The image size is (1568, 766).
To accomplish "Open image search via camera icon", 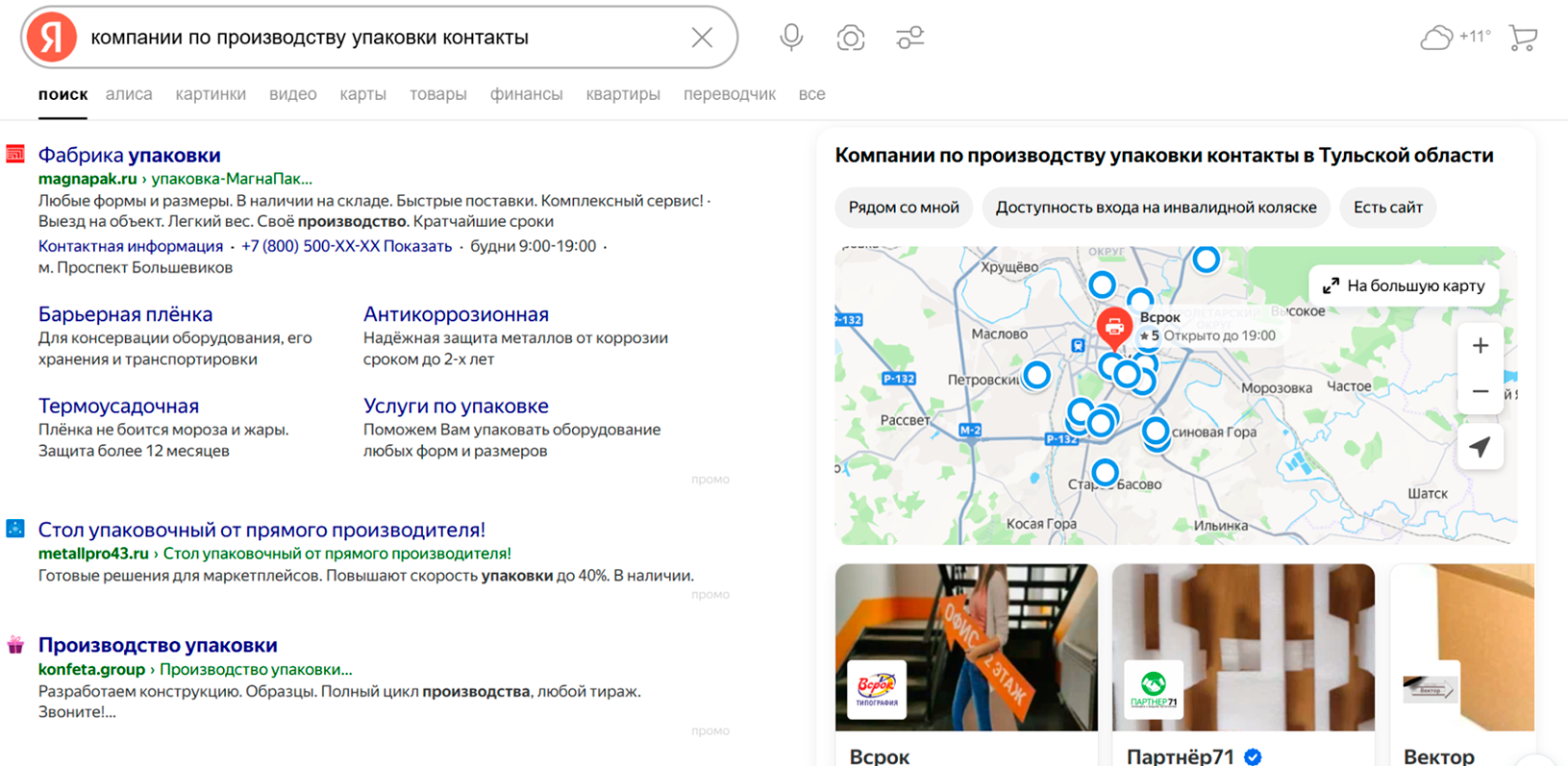I will coord(851,37).
